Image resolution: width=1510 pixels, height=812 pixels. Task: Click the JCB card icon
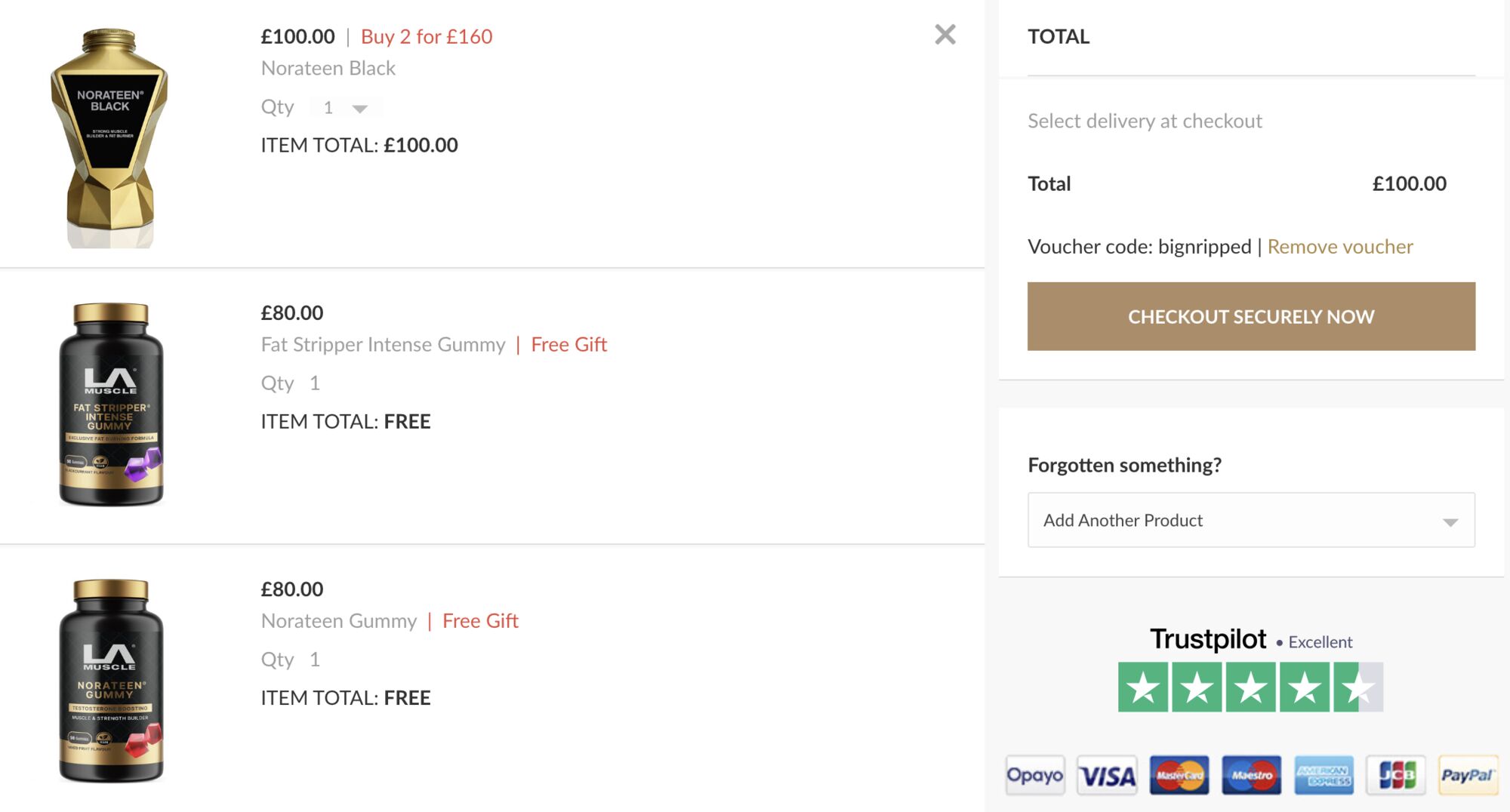click(1396, 775)
